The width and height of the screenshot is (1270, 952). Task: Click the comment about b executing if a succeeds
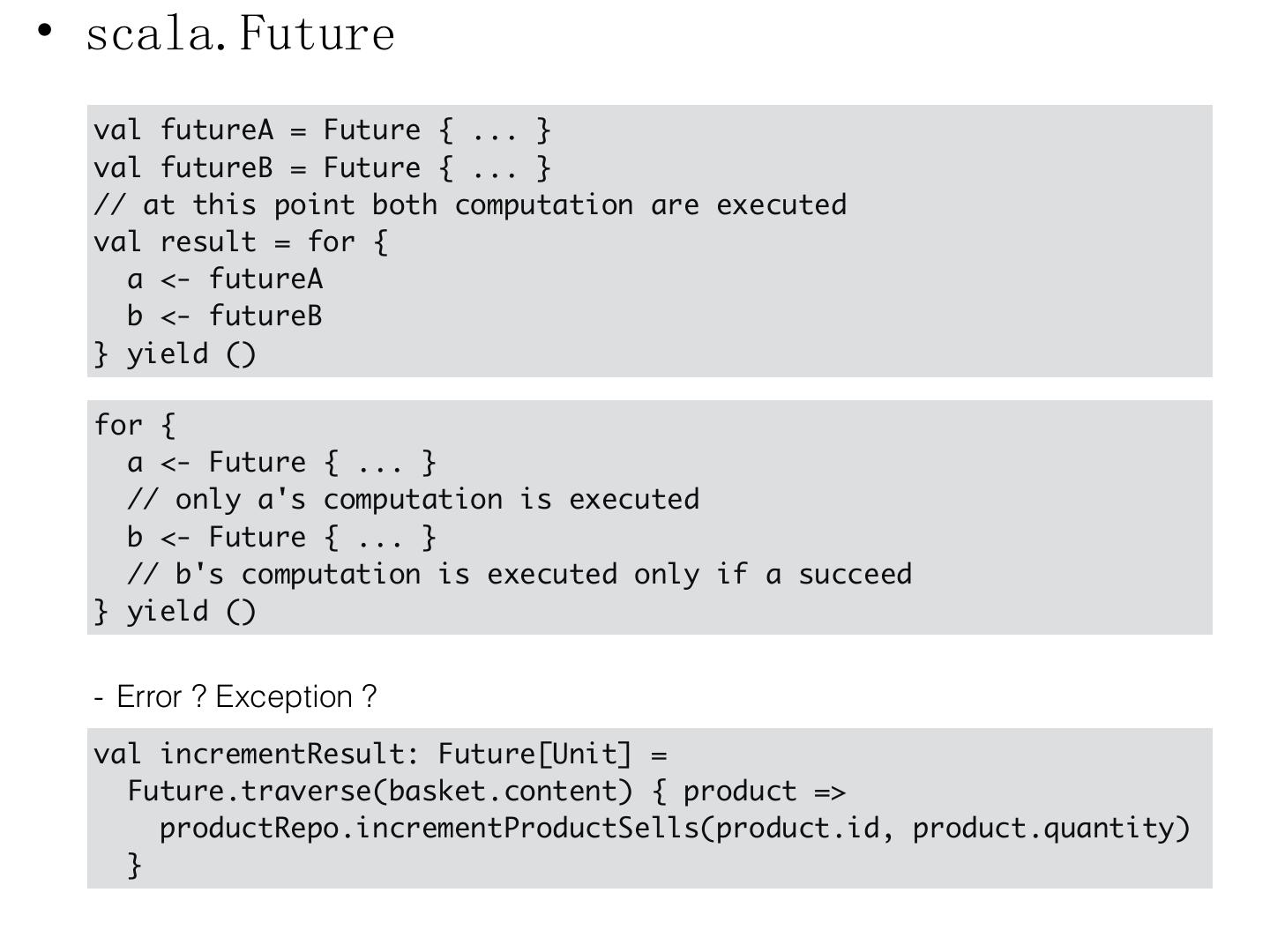(x=519, y=575)
